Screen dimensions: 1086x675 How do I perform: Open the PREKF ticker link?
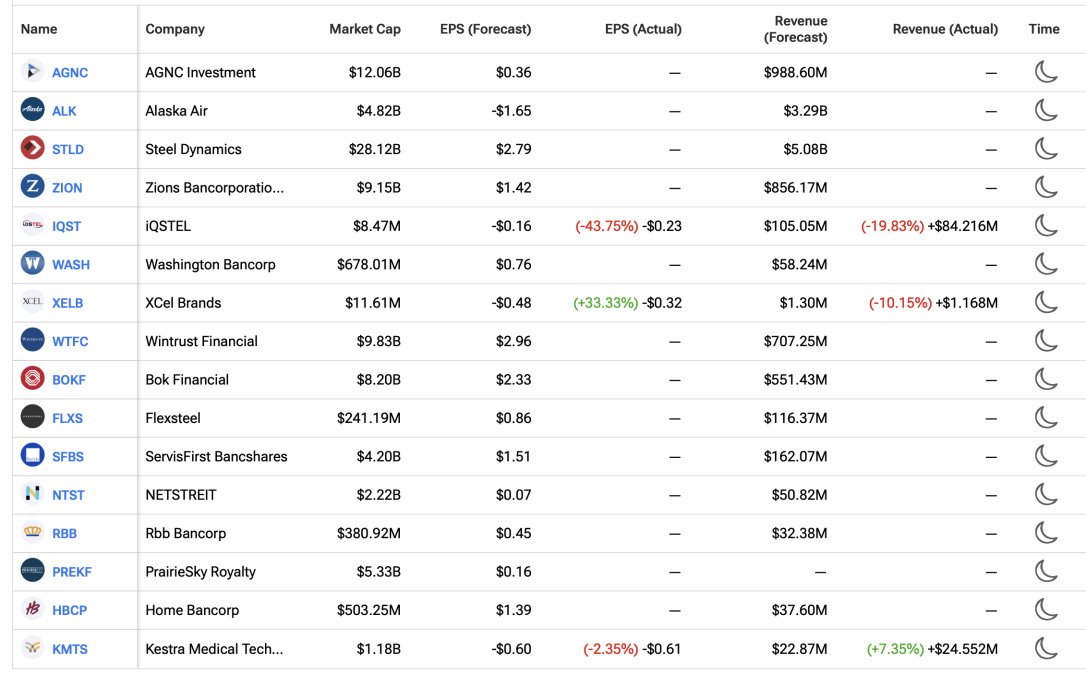click(72, 572)
